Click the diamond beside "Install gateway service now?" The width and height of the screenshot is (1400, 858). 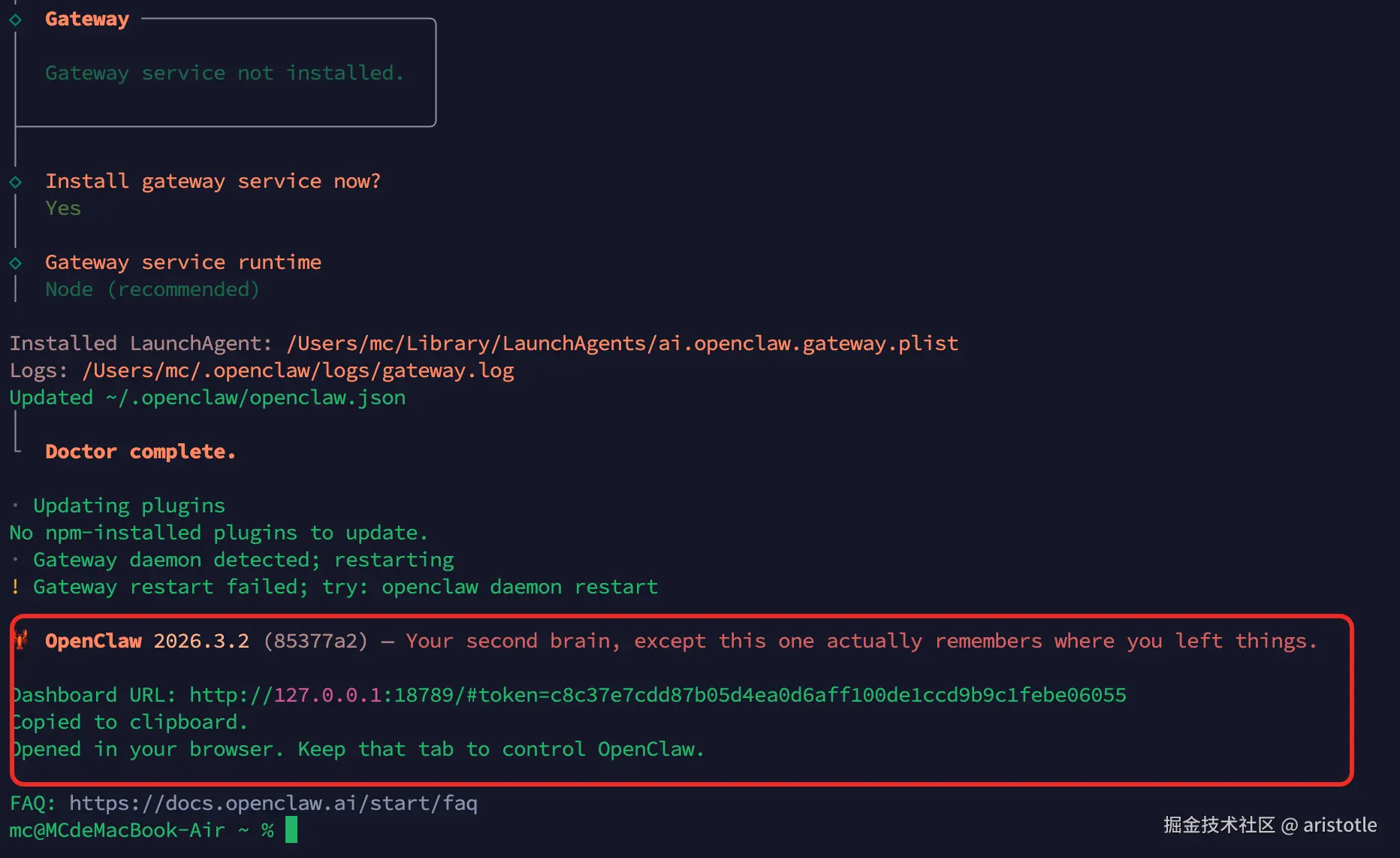(x=15, y=182)
